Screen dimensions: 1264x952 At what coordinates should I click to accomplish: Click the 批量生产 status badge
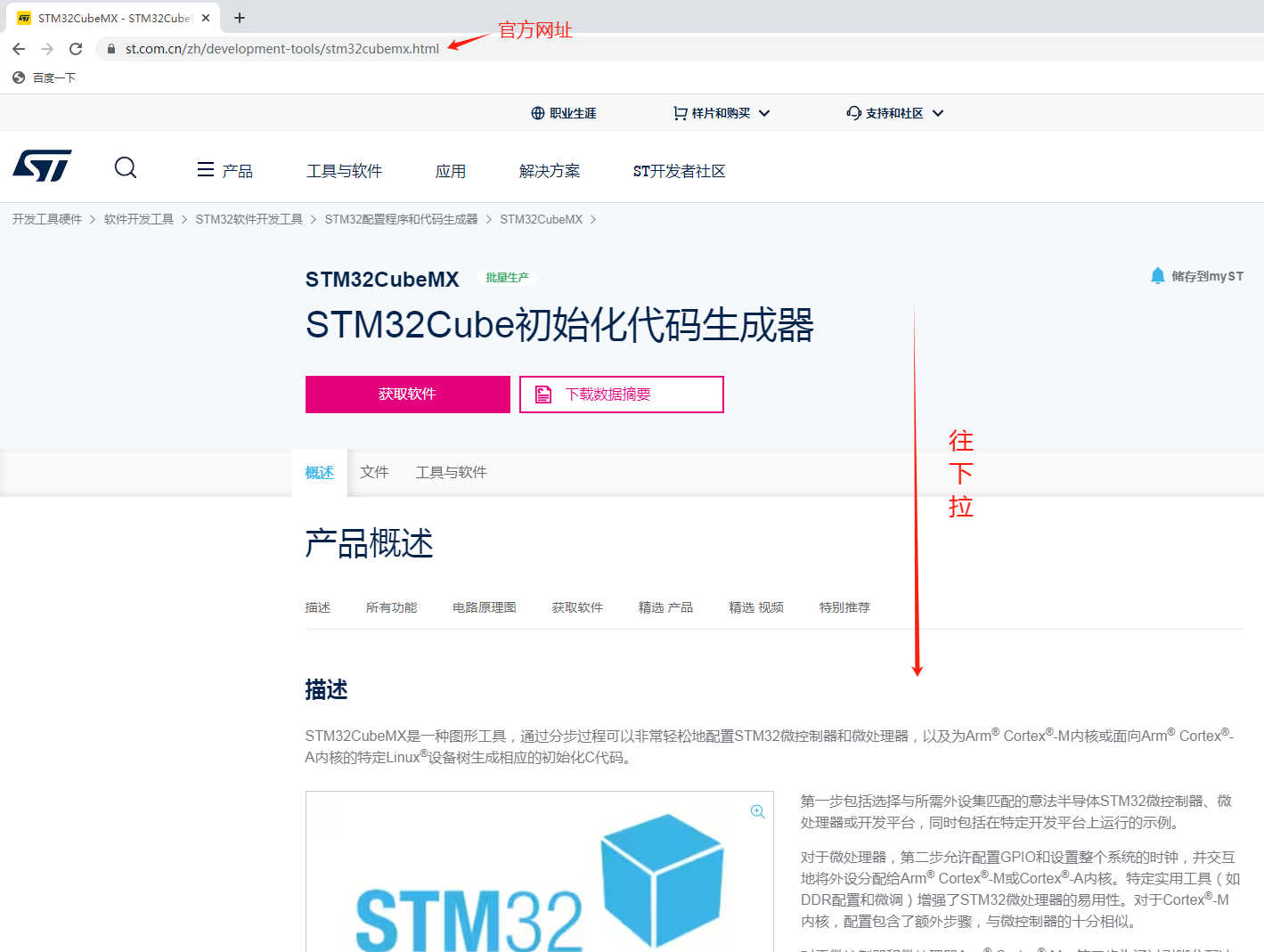point(508,278)
